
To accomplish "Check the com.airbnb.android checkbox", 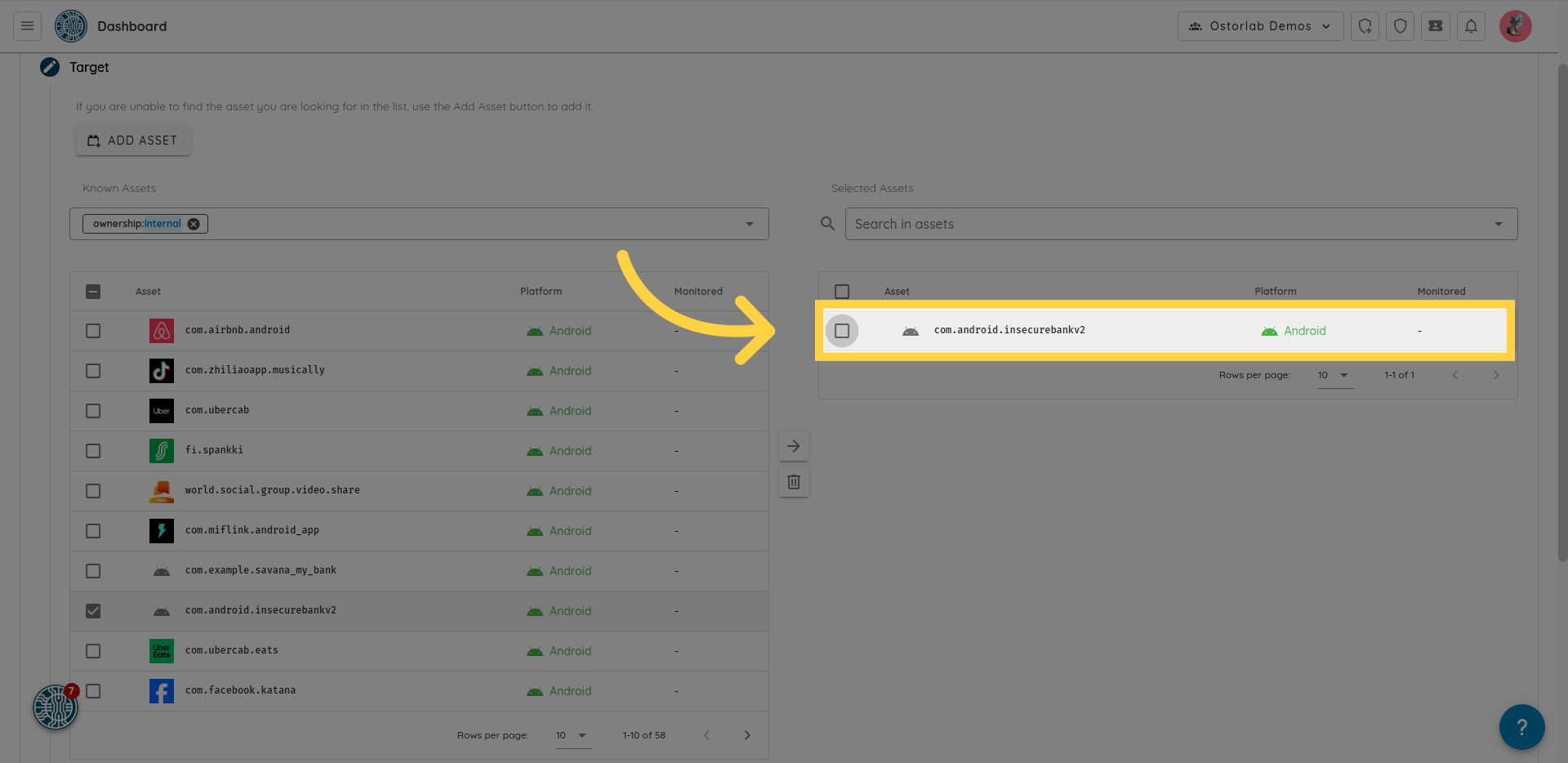I will click(x=93, y=331).
